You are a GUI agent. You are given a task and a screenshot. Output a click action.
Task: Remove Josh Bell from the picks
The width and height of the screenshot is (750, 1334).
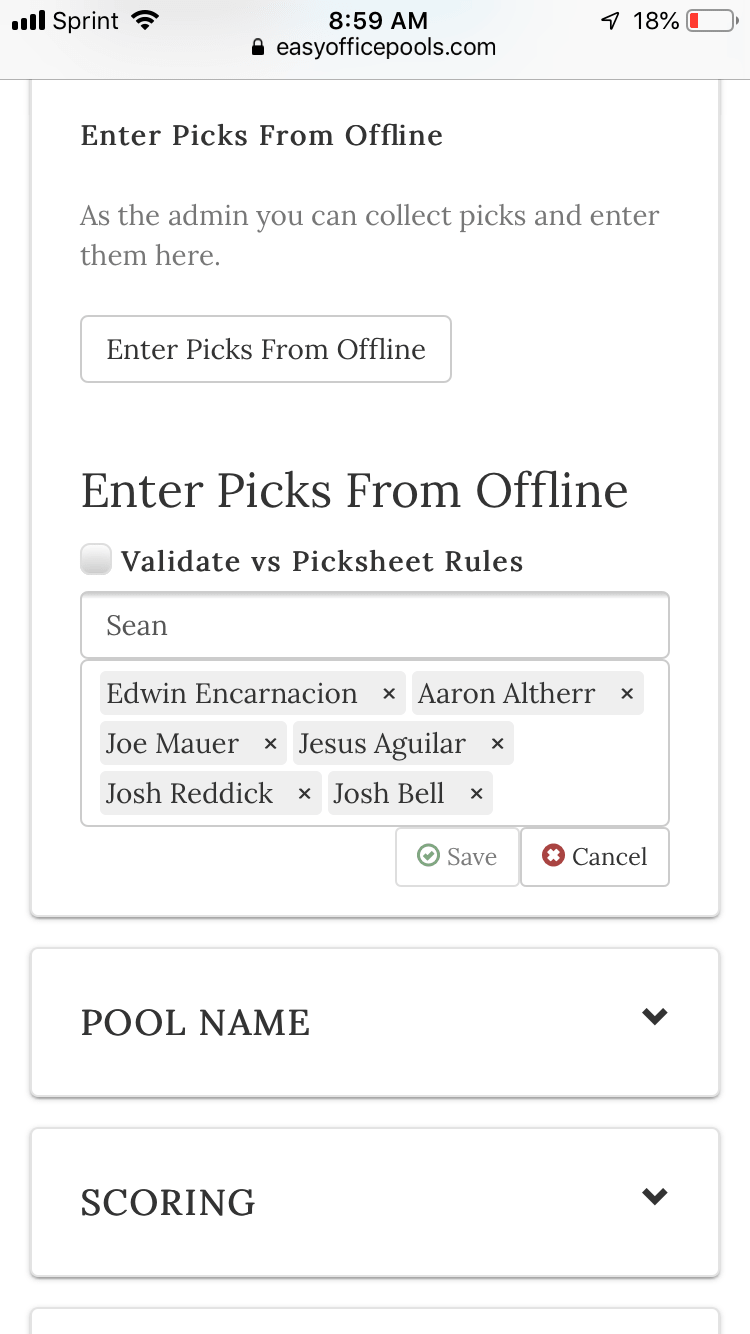coord(475,793)
